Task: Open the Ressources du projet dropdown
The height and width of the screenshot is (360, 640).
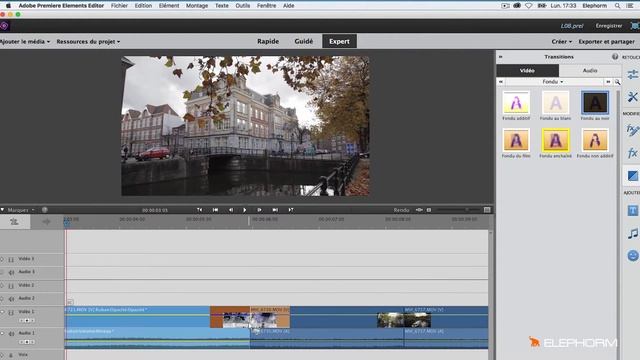Action: [x=88, y=42]
